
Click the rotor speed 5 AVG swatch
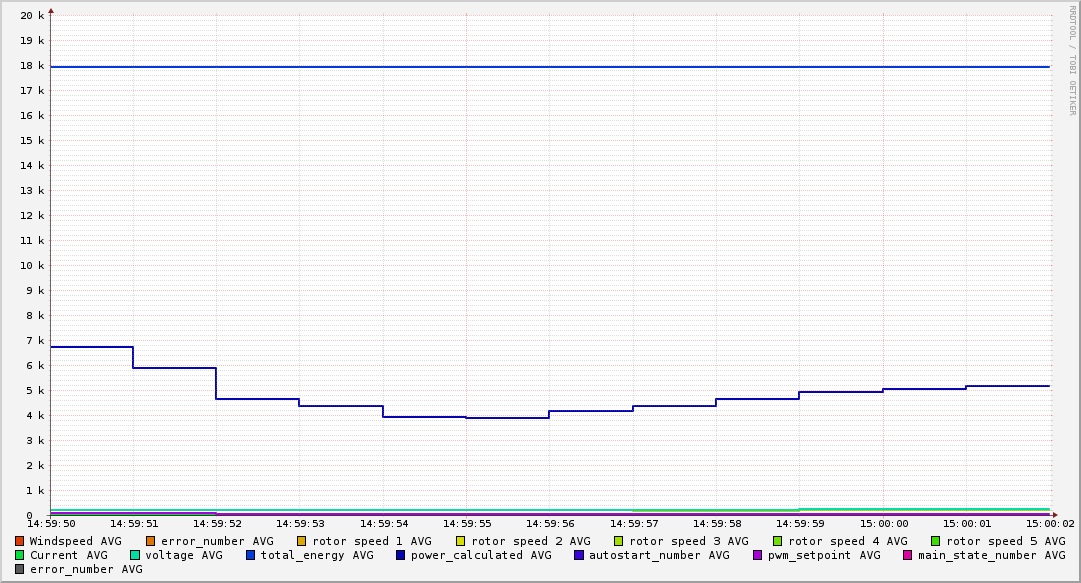click(x=936, y=541)
